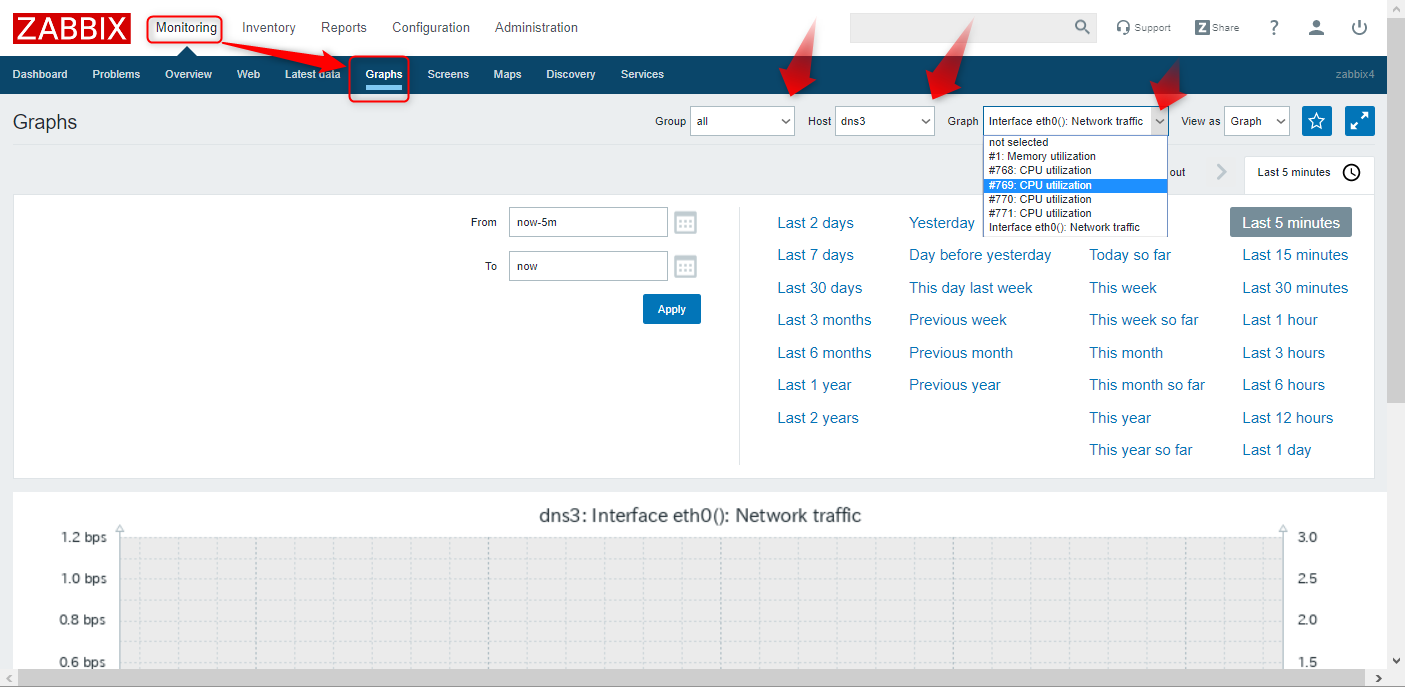Choose '#1: Memory utilization' option
This screenshot has width=1405, height=687.
1076,156
